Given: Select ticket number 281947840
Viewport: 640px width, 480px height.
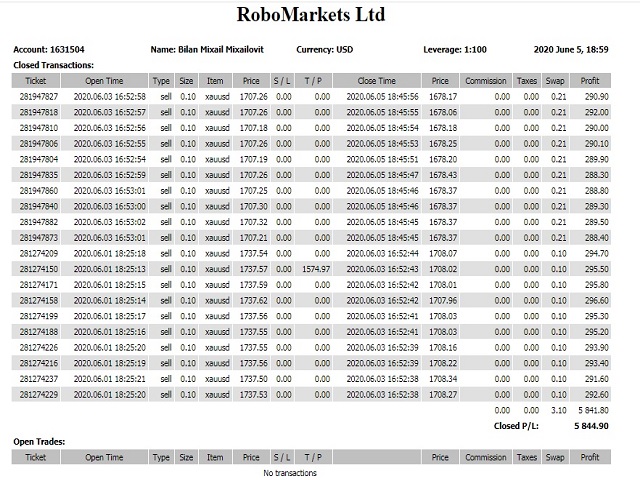Looking at the screenshot, I should 39,207.
